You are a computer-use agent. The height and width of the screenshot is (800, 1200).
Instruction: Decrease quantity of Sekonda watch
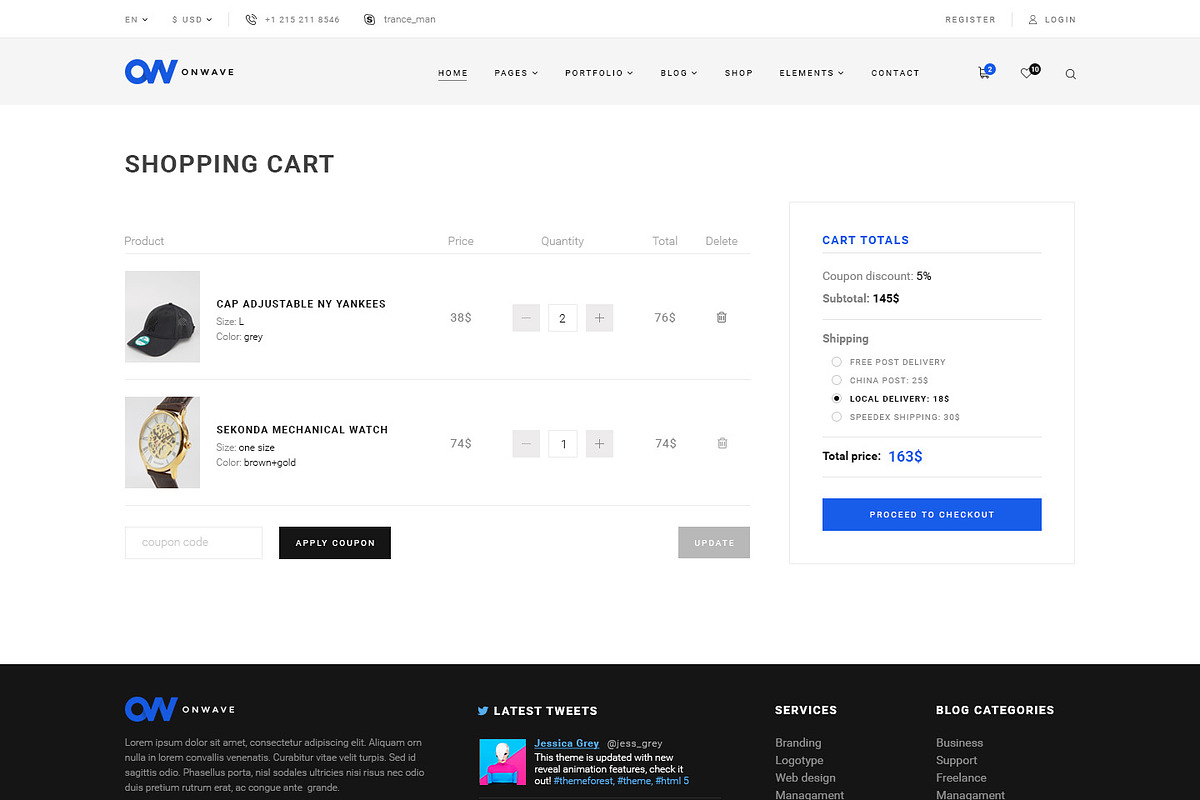tap(526, 444)
